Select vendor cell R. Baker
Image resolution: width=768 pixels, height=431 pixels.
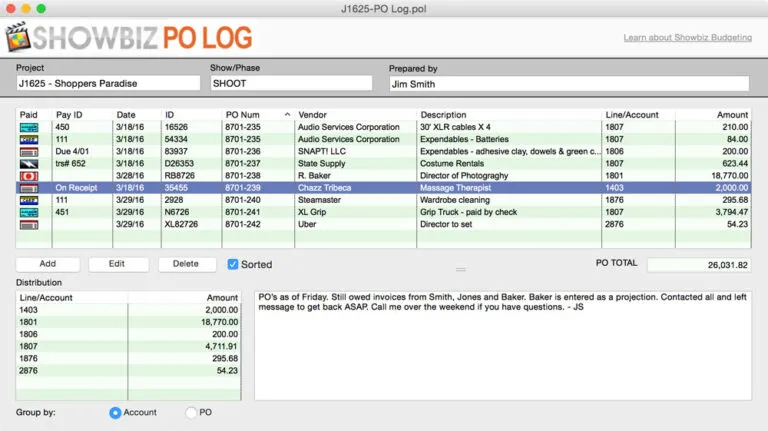[x=314, y=176]
